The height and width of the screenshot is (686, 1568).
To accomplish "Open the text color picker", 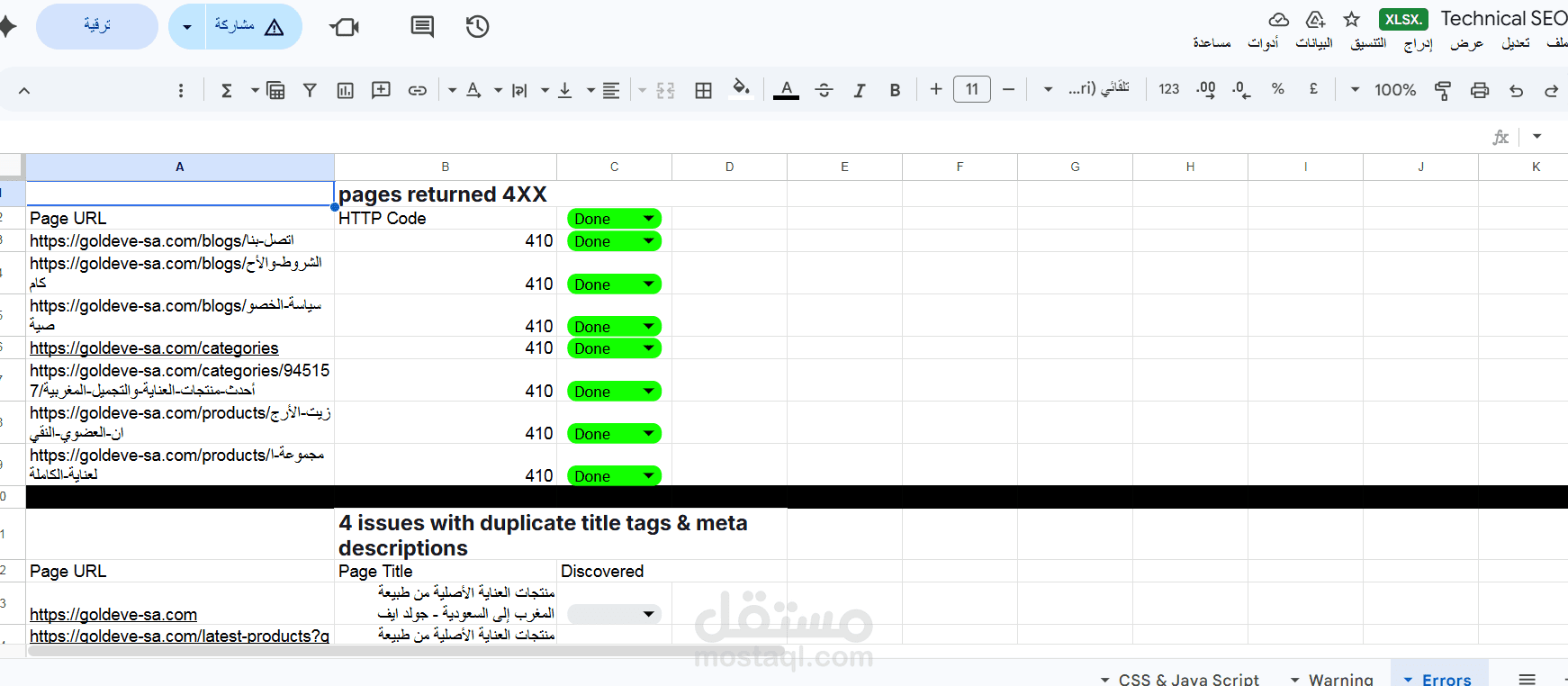I will pos(786,90).
